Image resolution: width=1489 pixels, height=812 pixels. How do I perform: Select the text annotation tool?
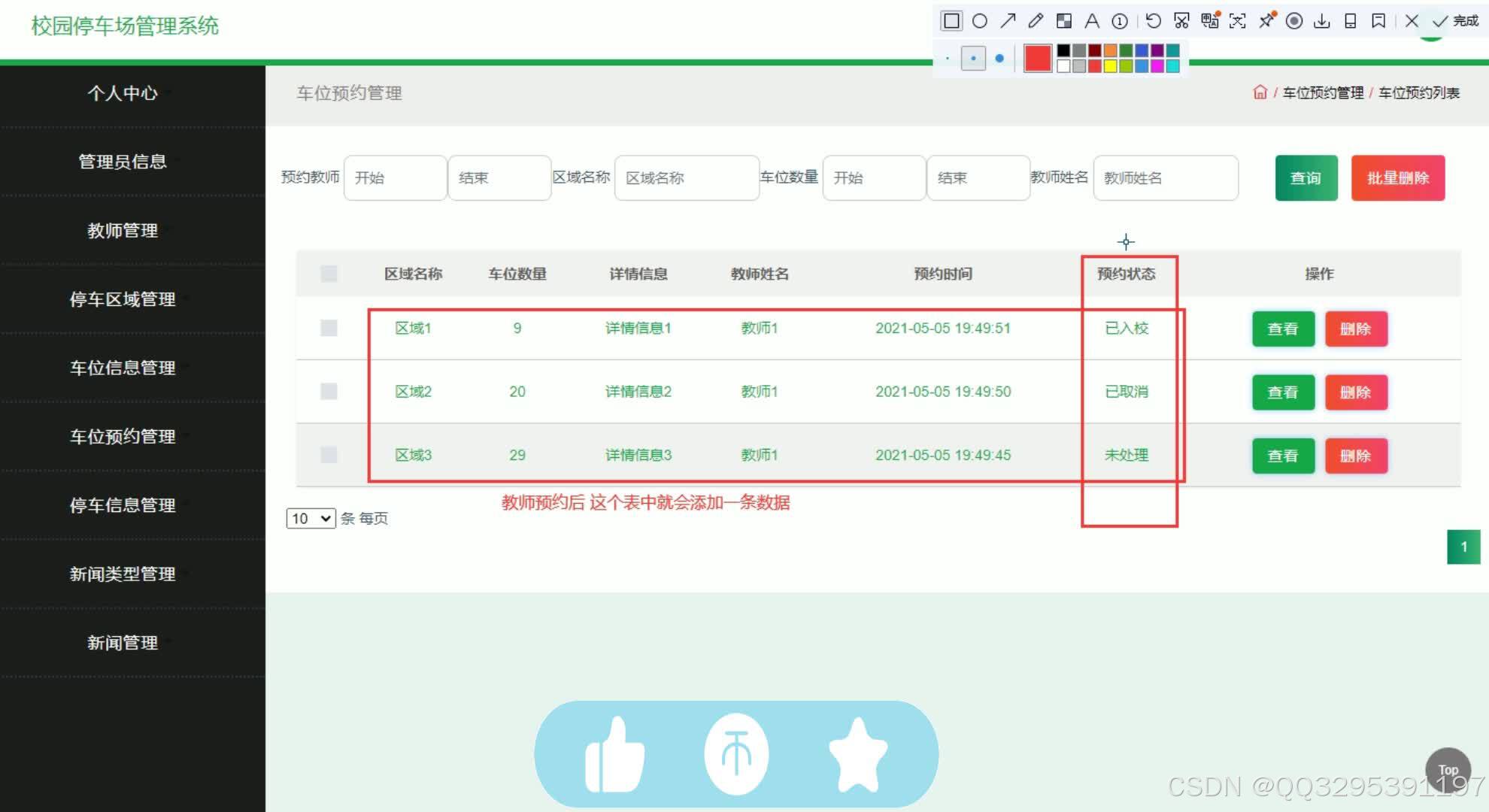[1092, 21]
